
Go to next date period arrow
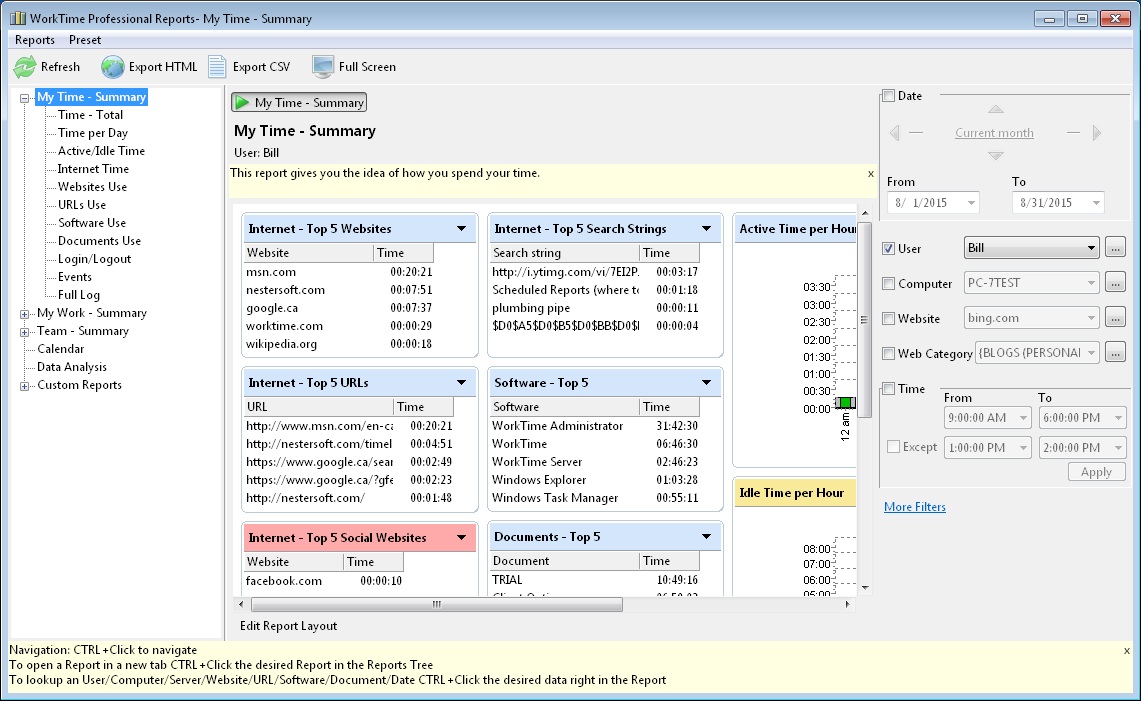1097,133
